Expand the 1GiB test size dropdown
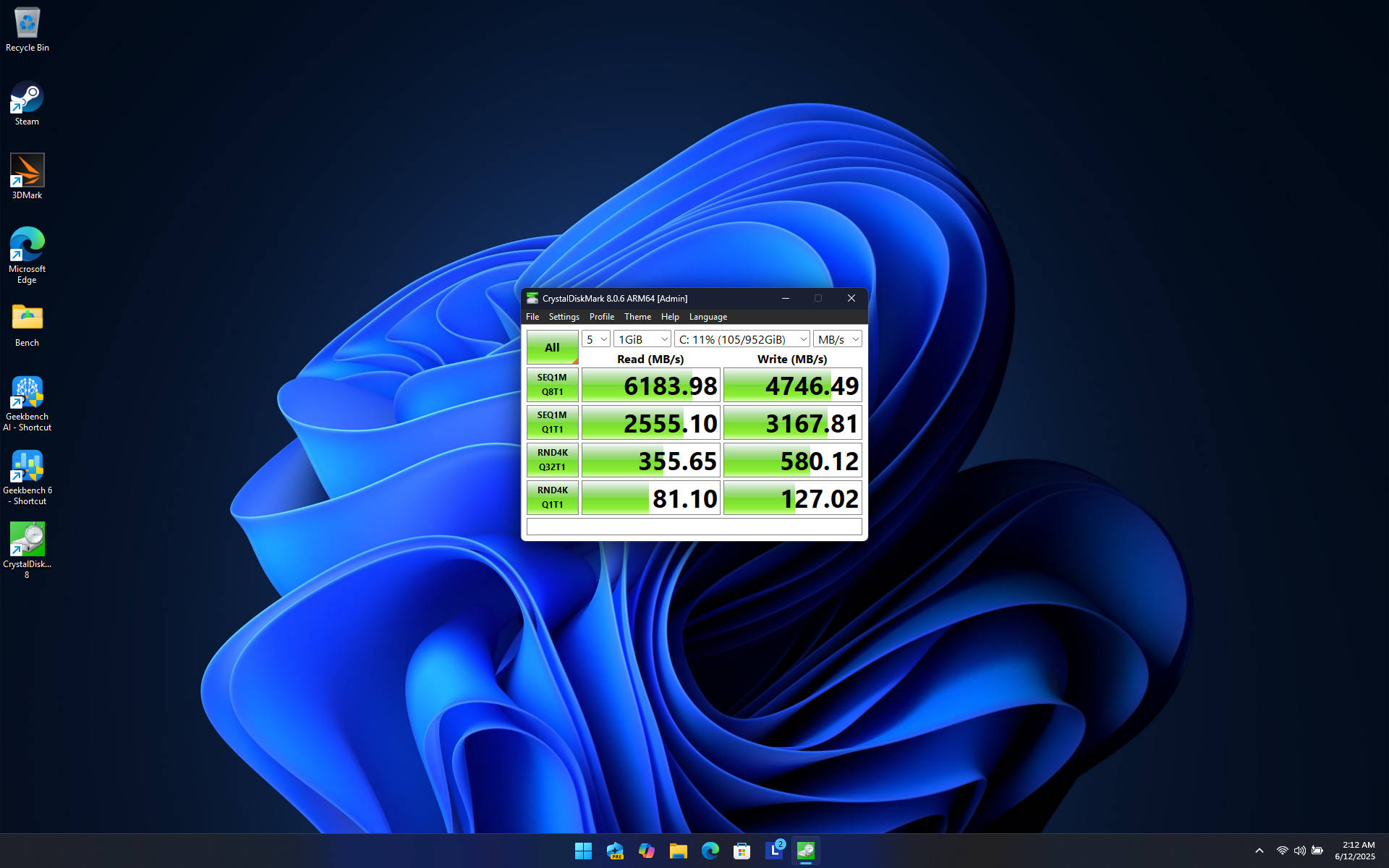Viewport: 1389px width, 868px height. [642, 339]
